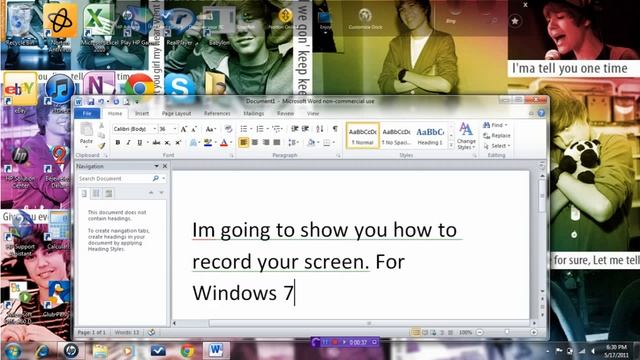Click the Multilevel List icon

276,129
